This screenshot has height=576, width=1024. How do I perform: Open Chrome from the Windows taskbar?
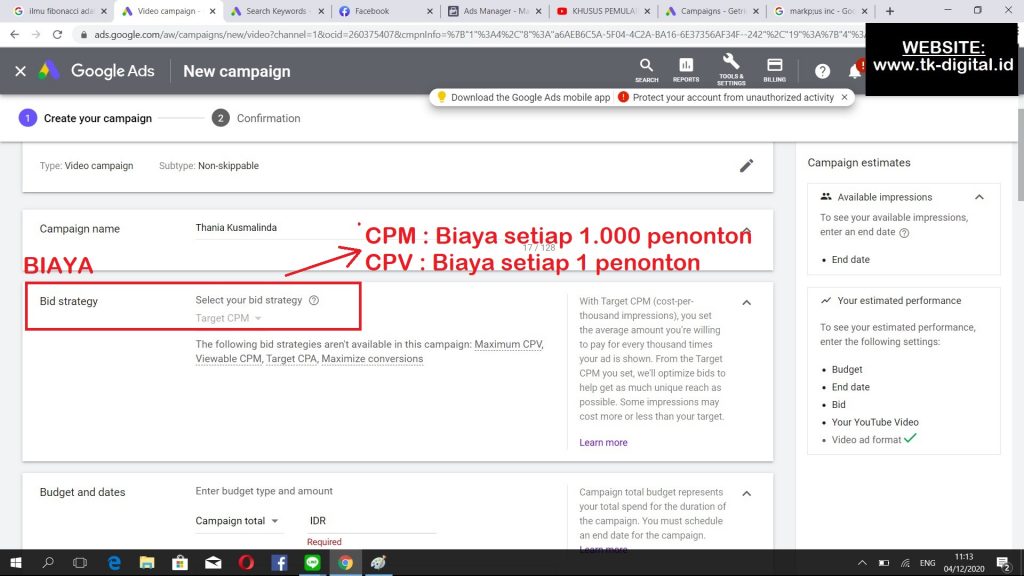click(345, 563)
